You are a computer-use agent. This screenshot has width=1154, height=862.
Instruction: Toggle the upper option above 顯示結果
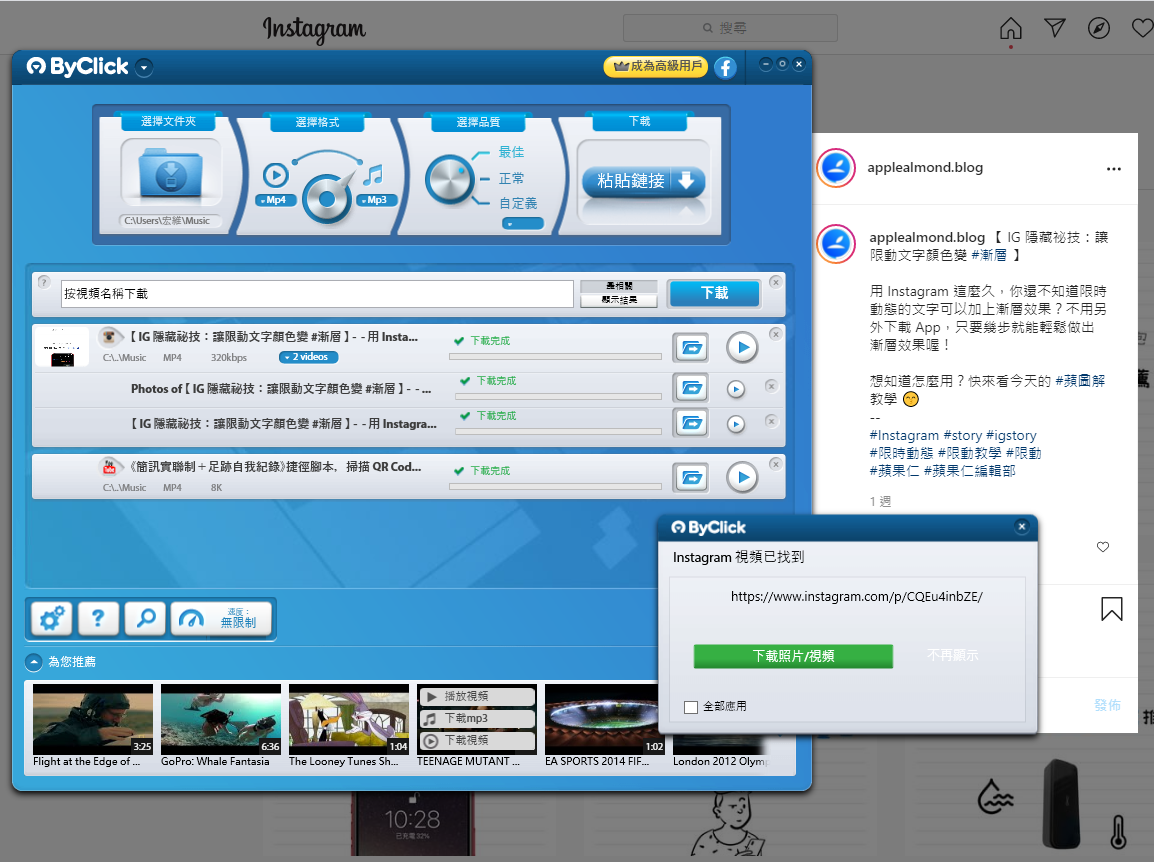click(619, 286)
